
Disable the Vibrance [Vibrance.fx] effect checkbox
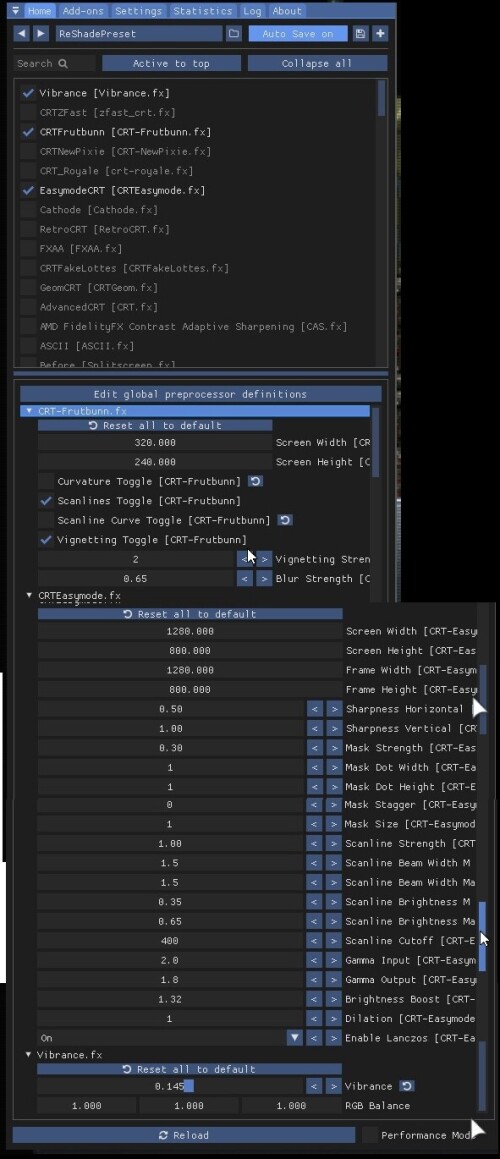pyautogui.click(x=28, y=93)
